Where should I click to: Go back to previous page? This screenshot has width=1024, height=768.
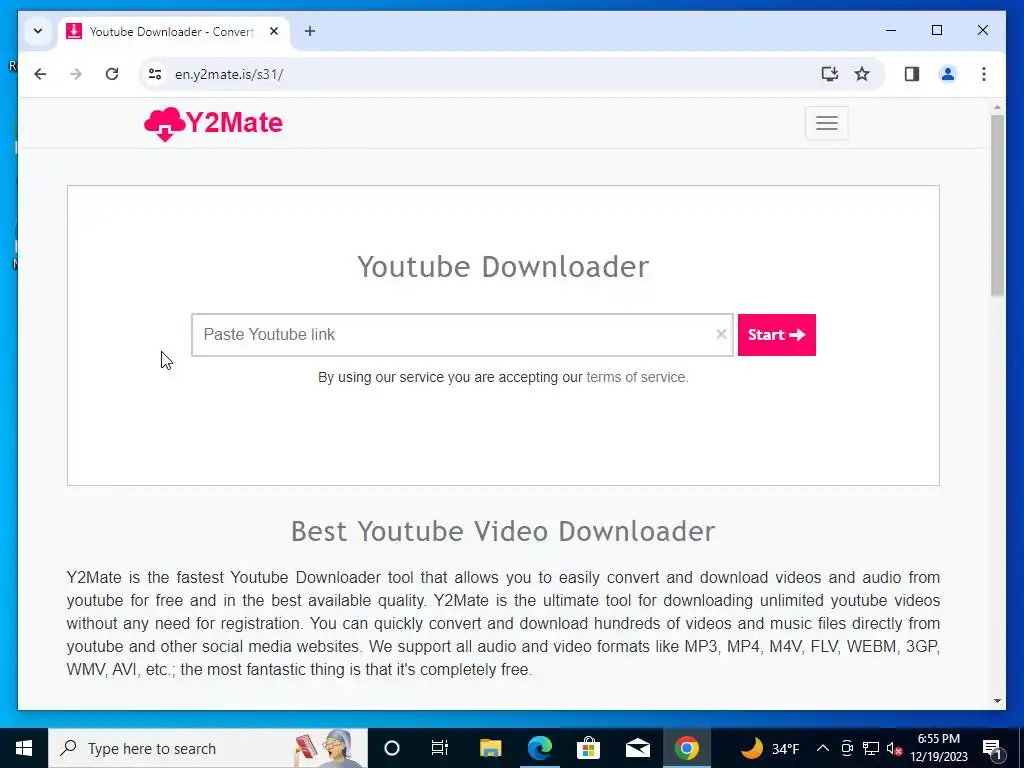(40, 74)
